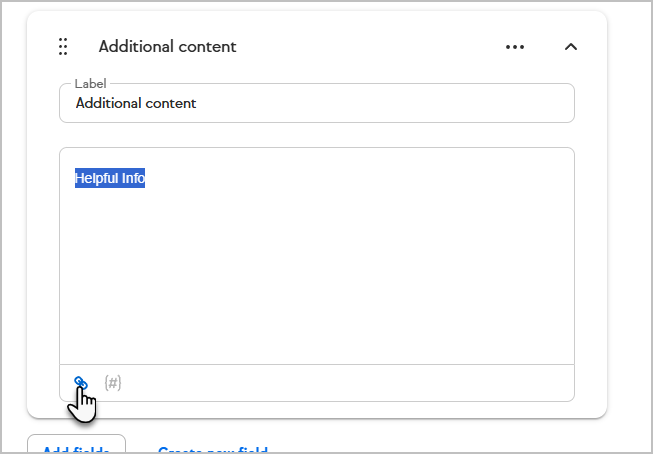Open the three-dot options menu

coord(515,47)
